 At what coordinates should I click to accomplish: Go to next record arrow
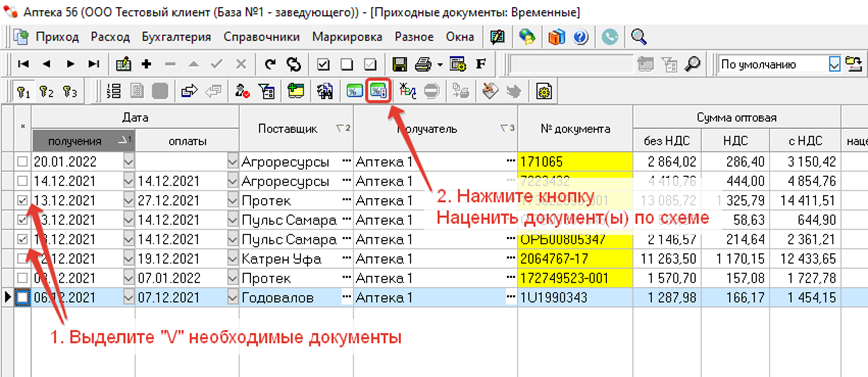[70, 64]
